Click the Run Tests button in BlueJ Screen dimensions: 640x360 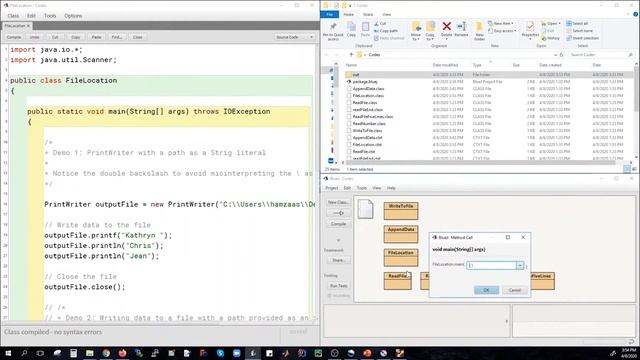338,286
